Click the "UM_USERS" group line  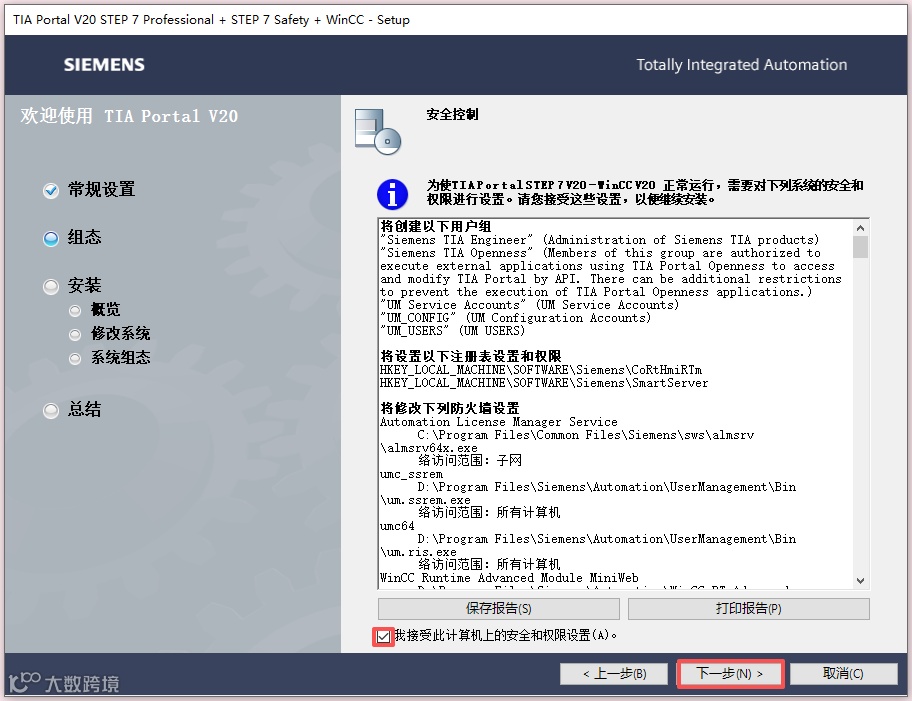(x=453, y=330)
